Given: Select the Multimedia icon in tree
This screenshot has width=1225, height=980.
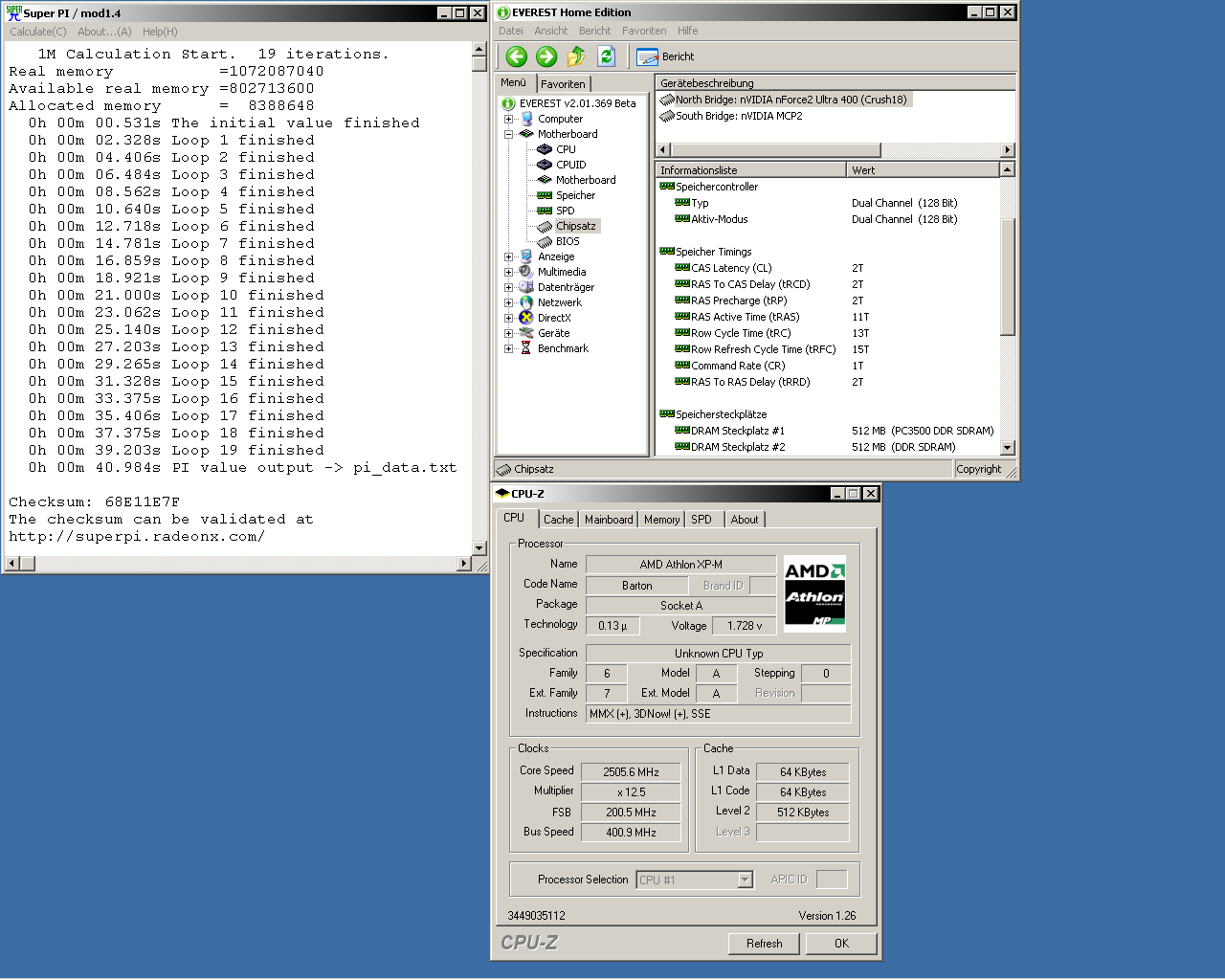Looking at the screenshot, I should coord(526,272).
